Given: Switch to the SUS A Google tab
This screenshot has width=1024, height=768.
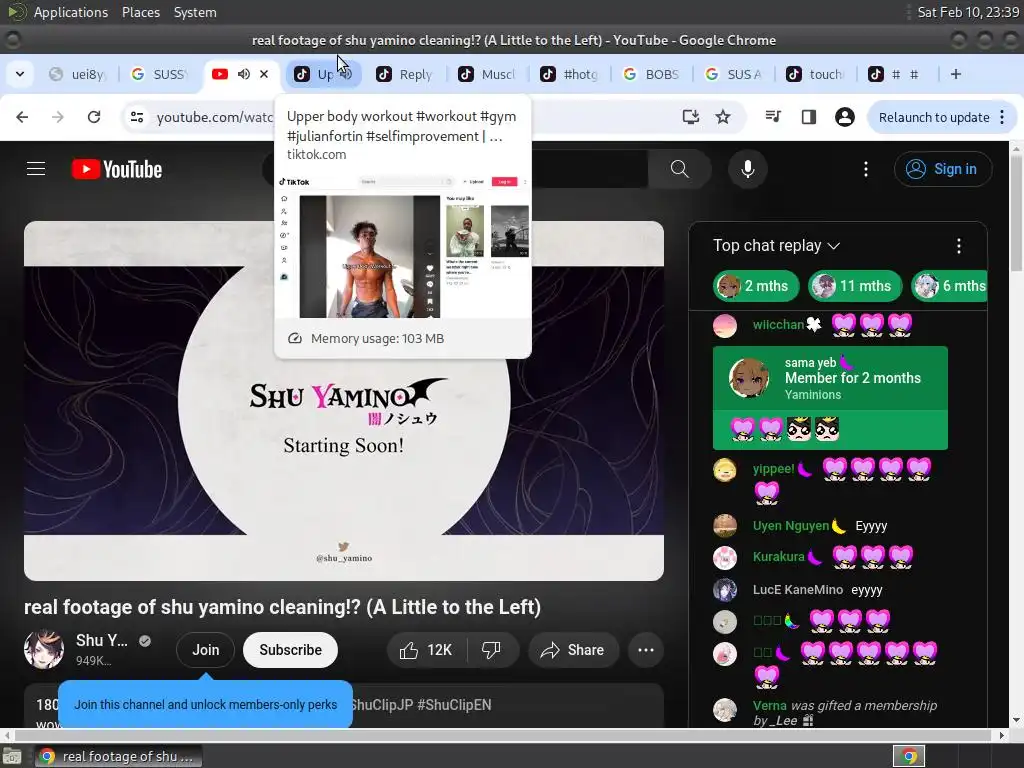Looking at the screenshot, I should pos(733,74).
